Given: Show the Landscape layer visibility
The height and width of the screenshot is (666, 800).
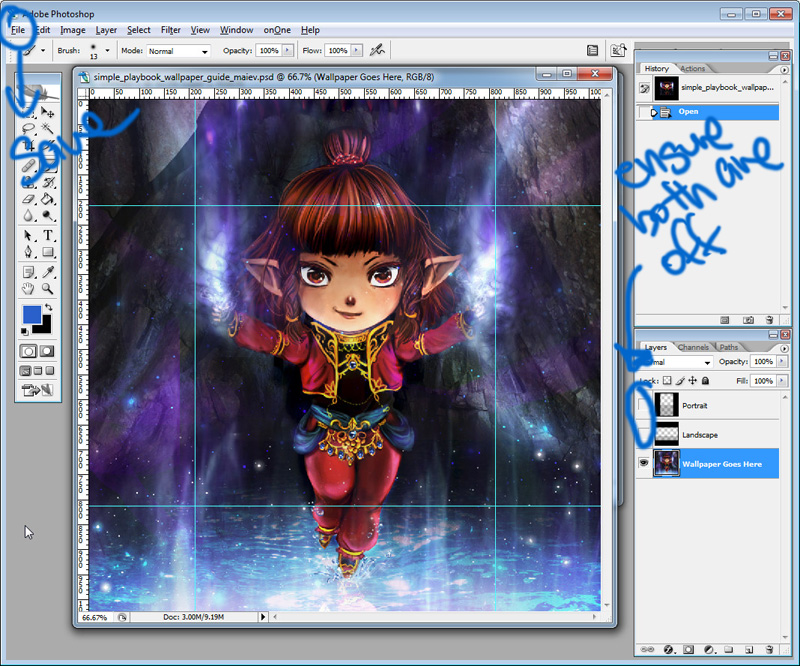Looking at the screenshot, I should click(x=644, y=434).
